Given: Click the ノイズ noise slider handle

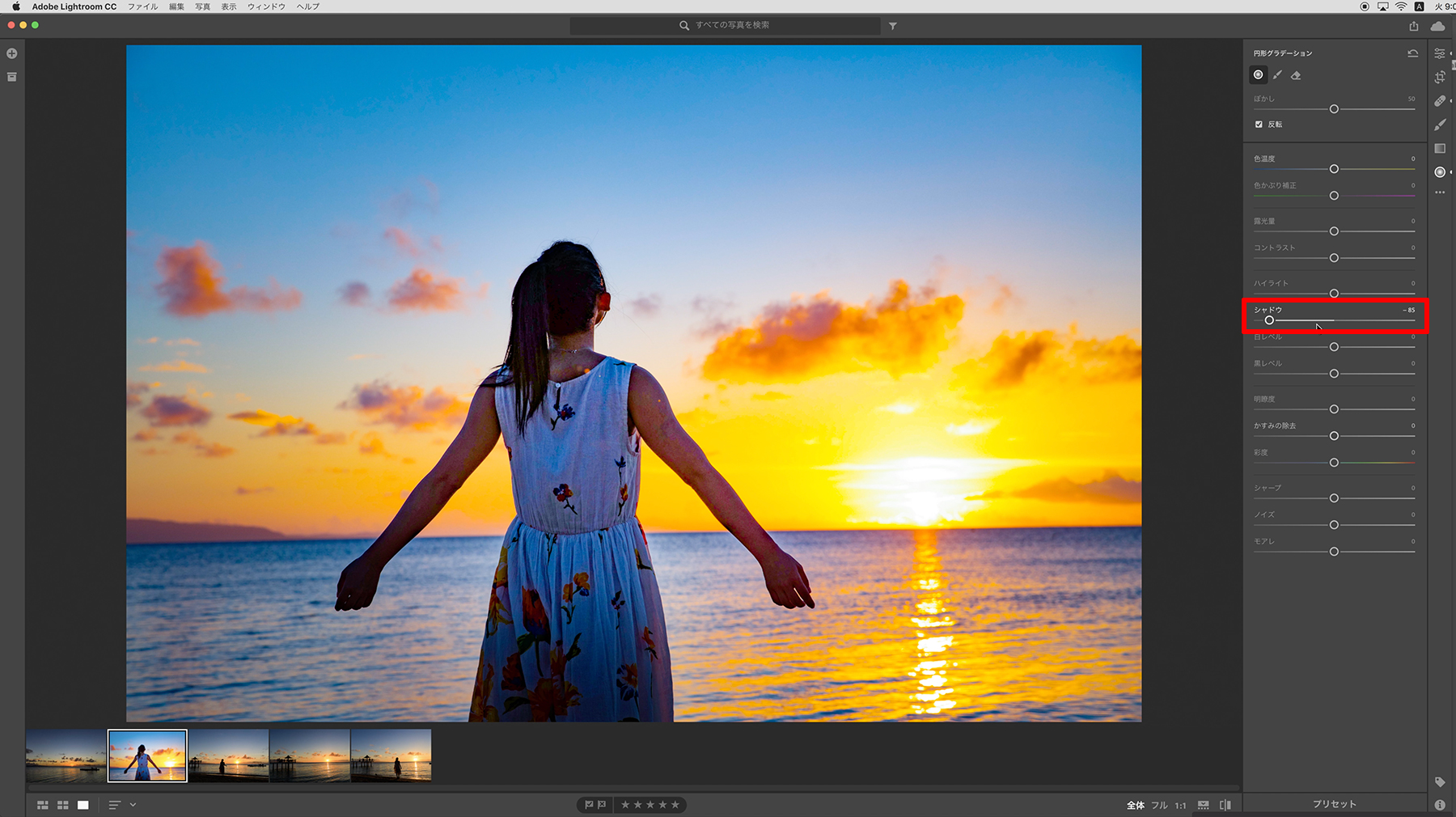Looking at the screenshot, I should pos(1334,525).
